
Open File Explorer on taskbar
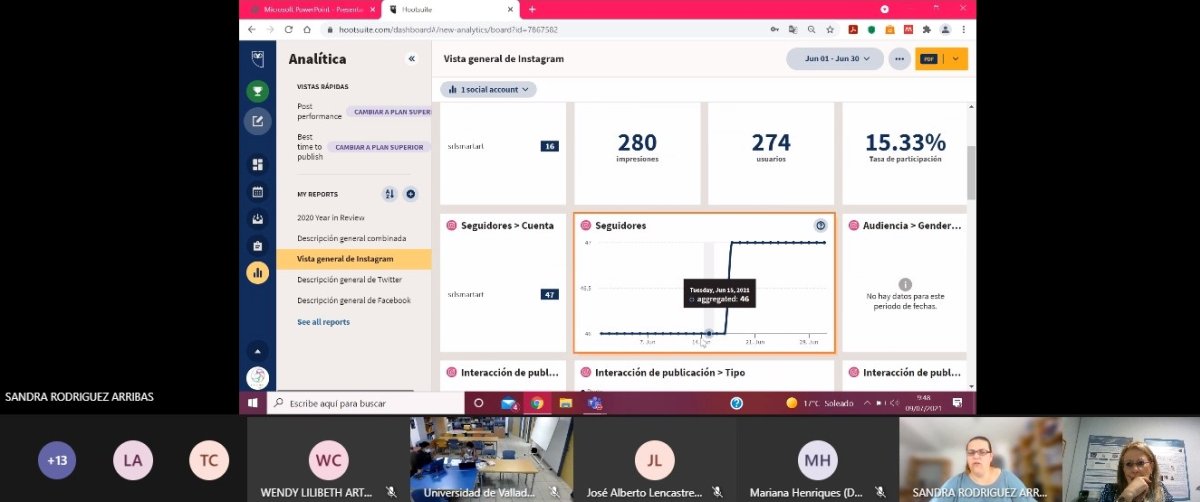coord(565,403)
